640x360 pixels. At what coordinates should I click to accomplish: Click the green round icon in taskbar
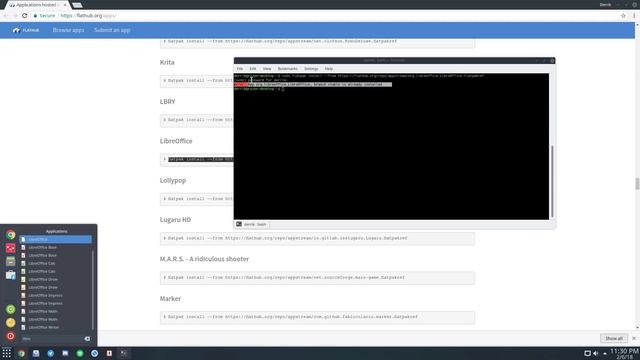(x=80, y=353)
